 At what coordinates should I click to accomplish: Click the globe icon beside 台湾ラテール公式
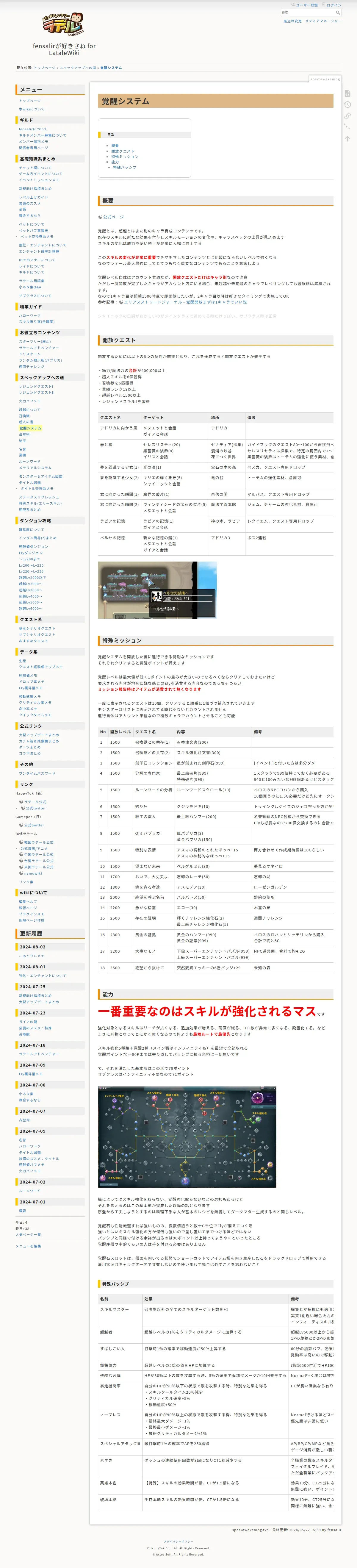click(x=21, y=861)
